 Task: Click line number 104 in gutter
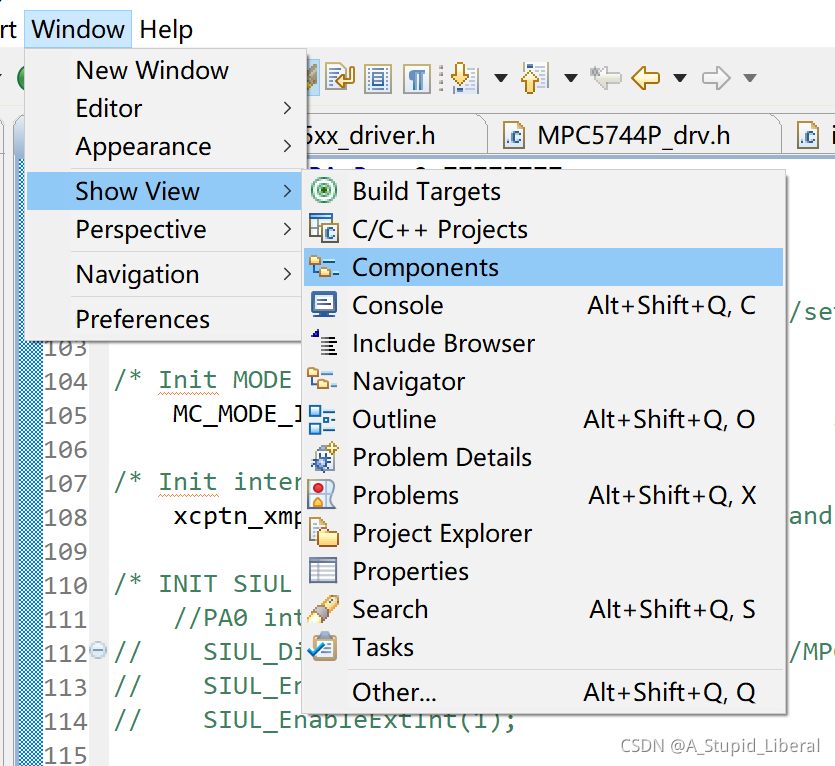(66, 381)
